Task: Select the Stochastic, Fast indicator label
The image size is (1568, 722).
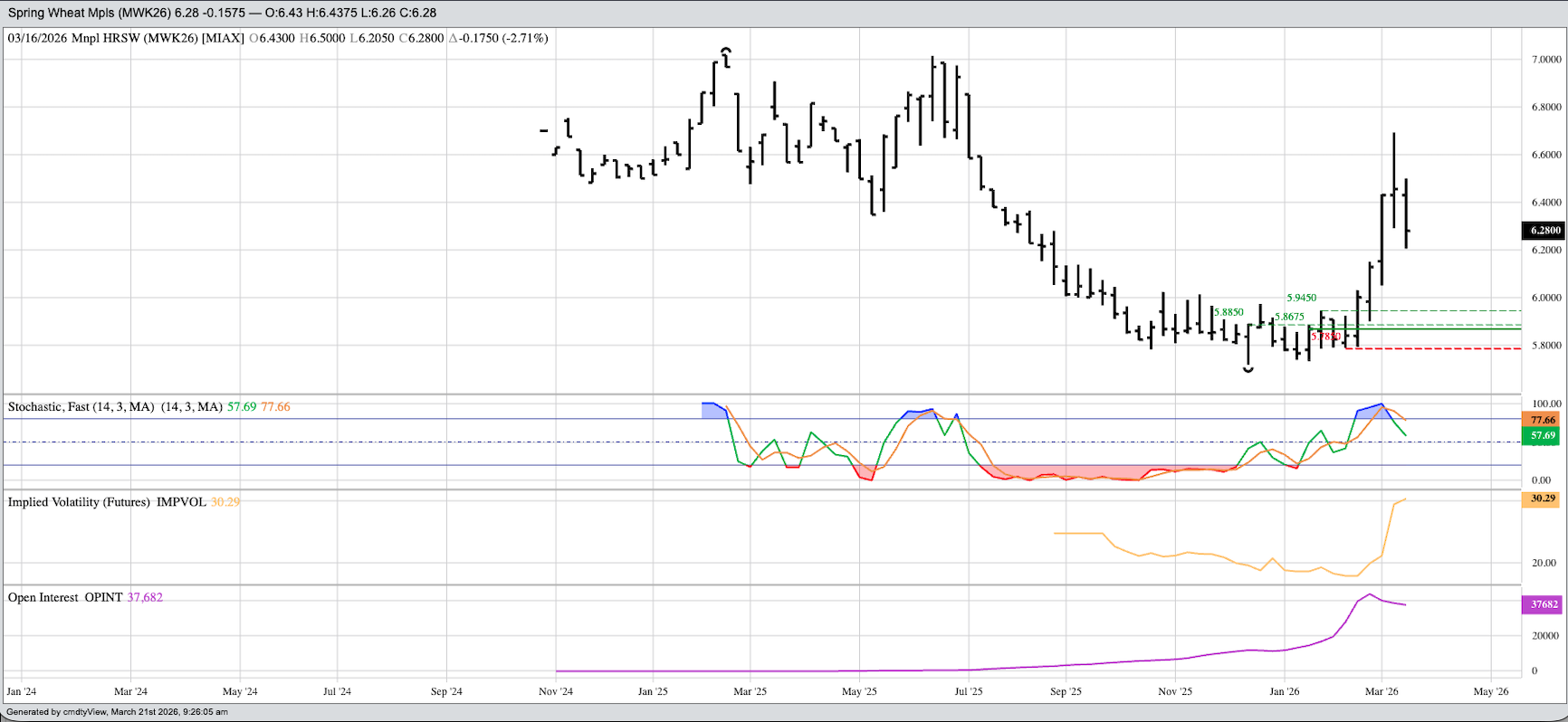Action: point(81,407)
